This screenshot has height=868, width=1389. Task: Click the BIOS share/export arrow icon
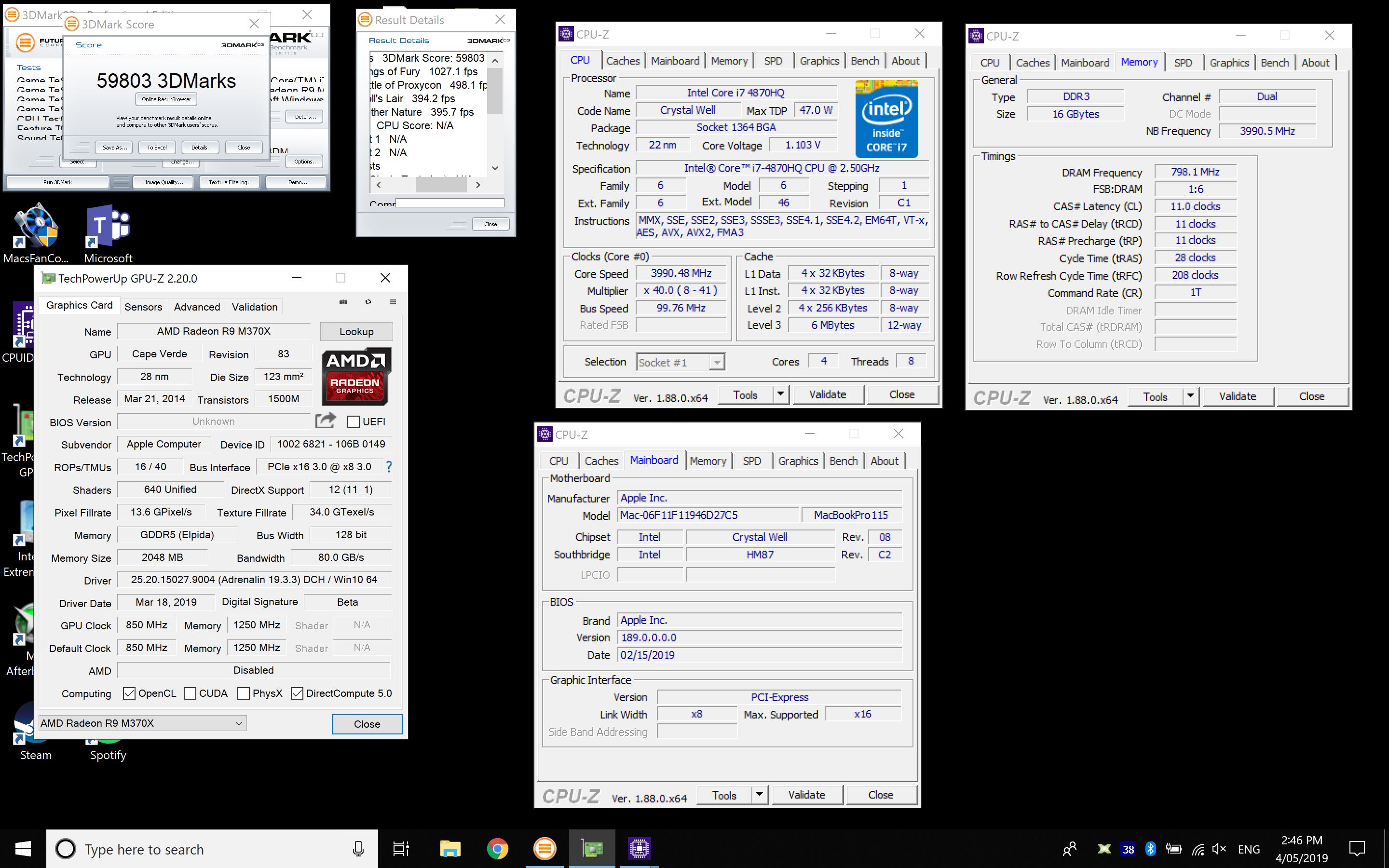326,421
